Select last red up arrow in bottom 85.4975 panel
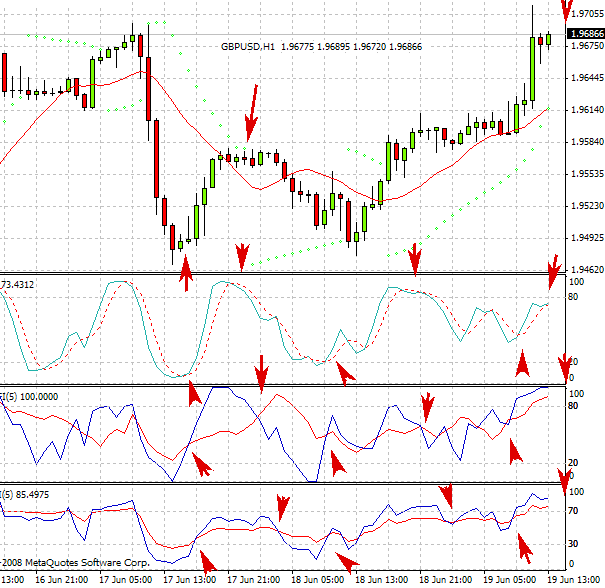This screenshot has width=605, height=588. 523,546
